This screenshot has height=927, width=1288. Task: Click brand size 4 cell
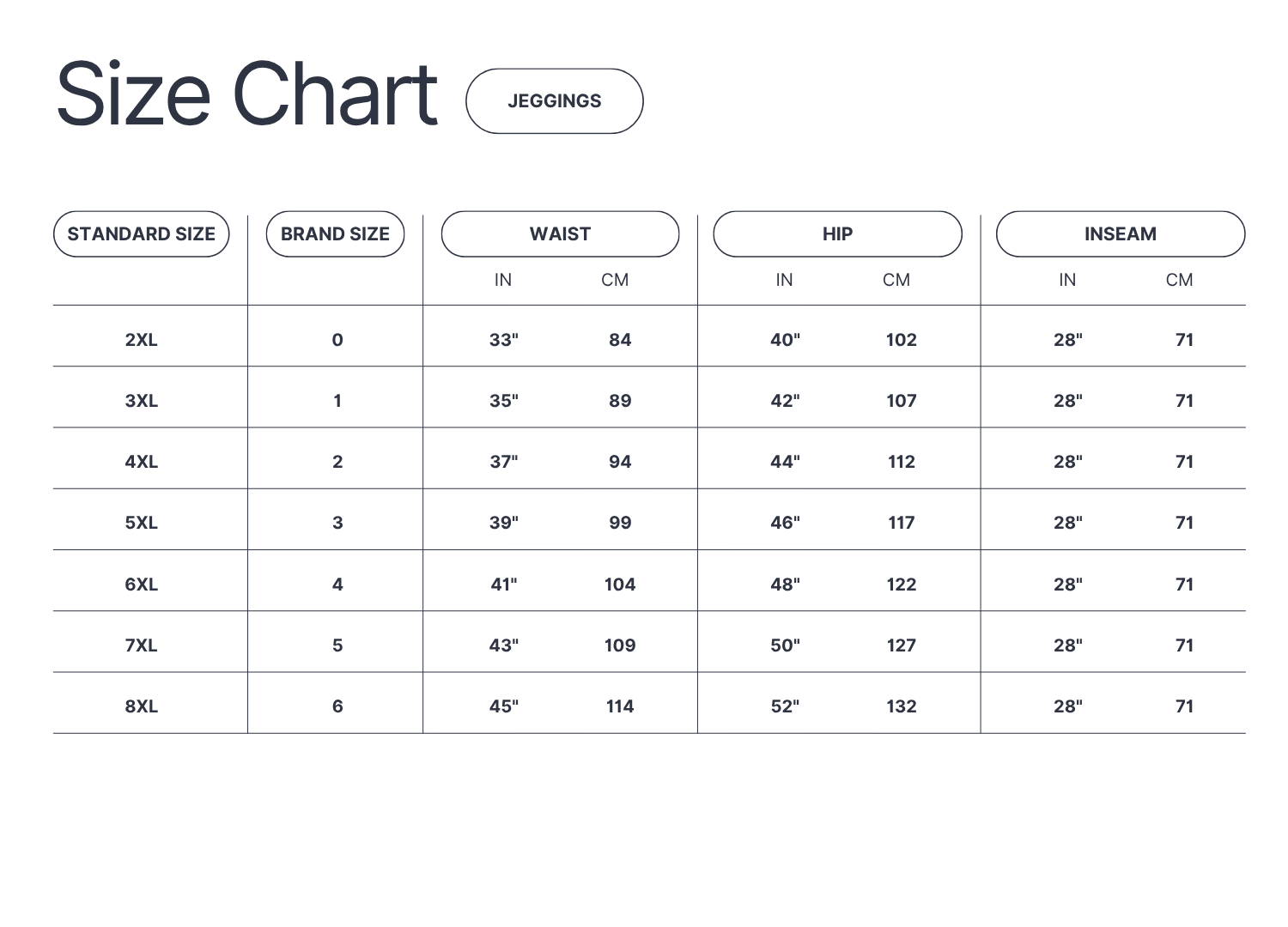pos(337,585)
